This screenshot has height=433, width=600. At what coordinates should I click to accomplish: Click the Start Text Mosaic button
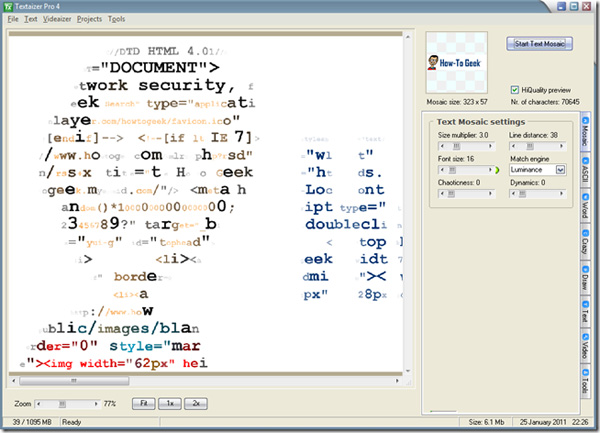click(540, 44)
